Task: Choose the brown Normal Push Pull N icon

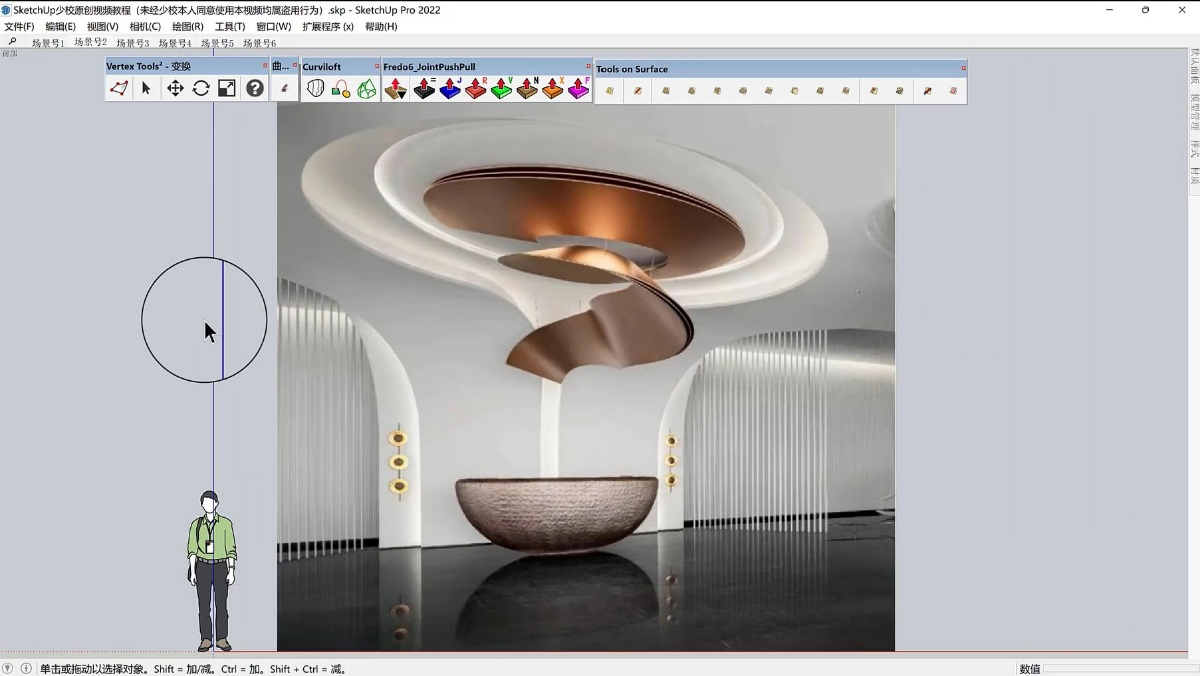Action: (527, 89)
